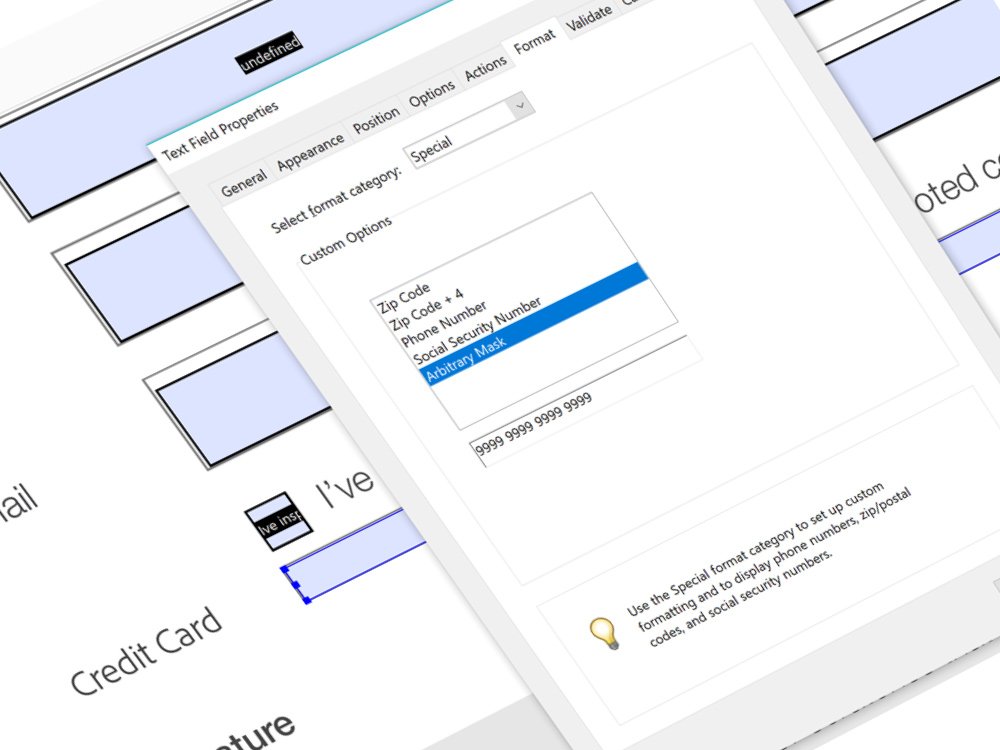Click the mask field containing 9999 9999 9999 9999

pyautogui.click(x=585, y=401)
